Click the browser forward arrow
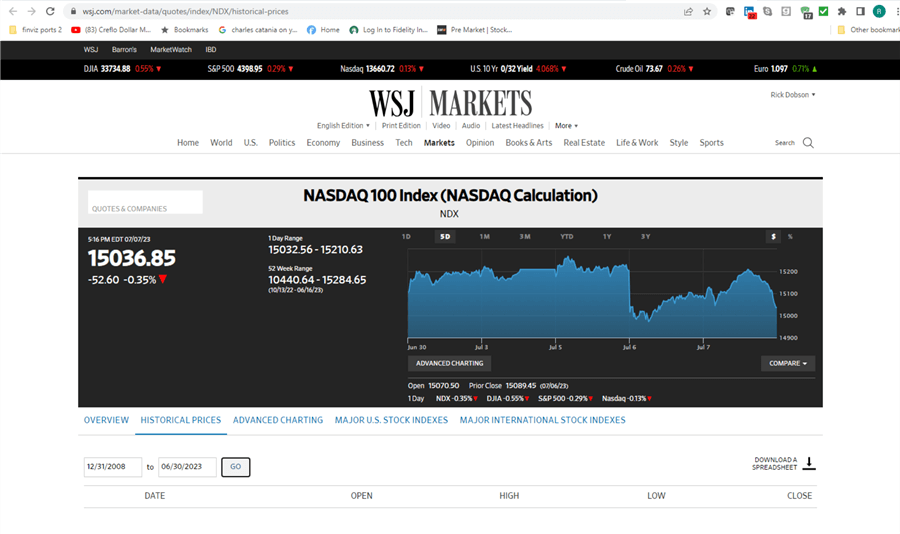 point(31,11)
